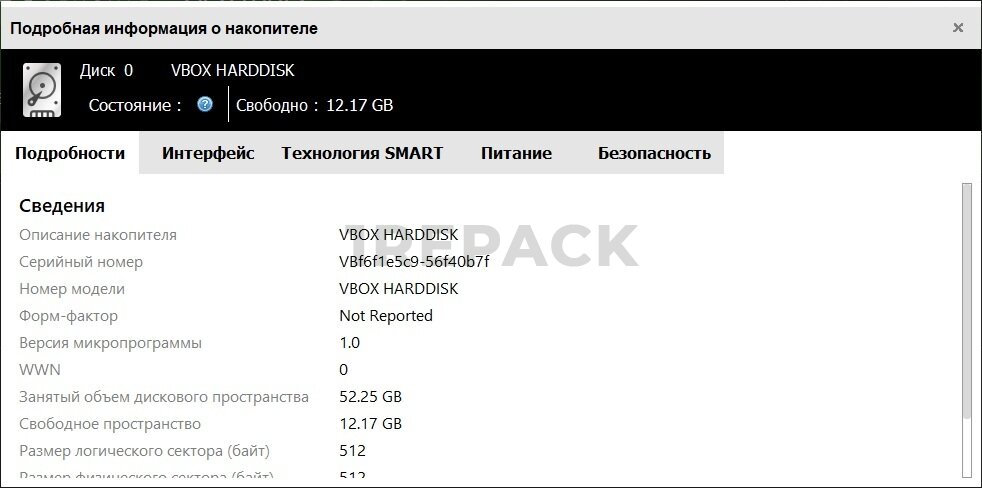Click the blue question mark status icon
Viewport: 982px width, 488px height.
click(205, 104)
